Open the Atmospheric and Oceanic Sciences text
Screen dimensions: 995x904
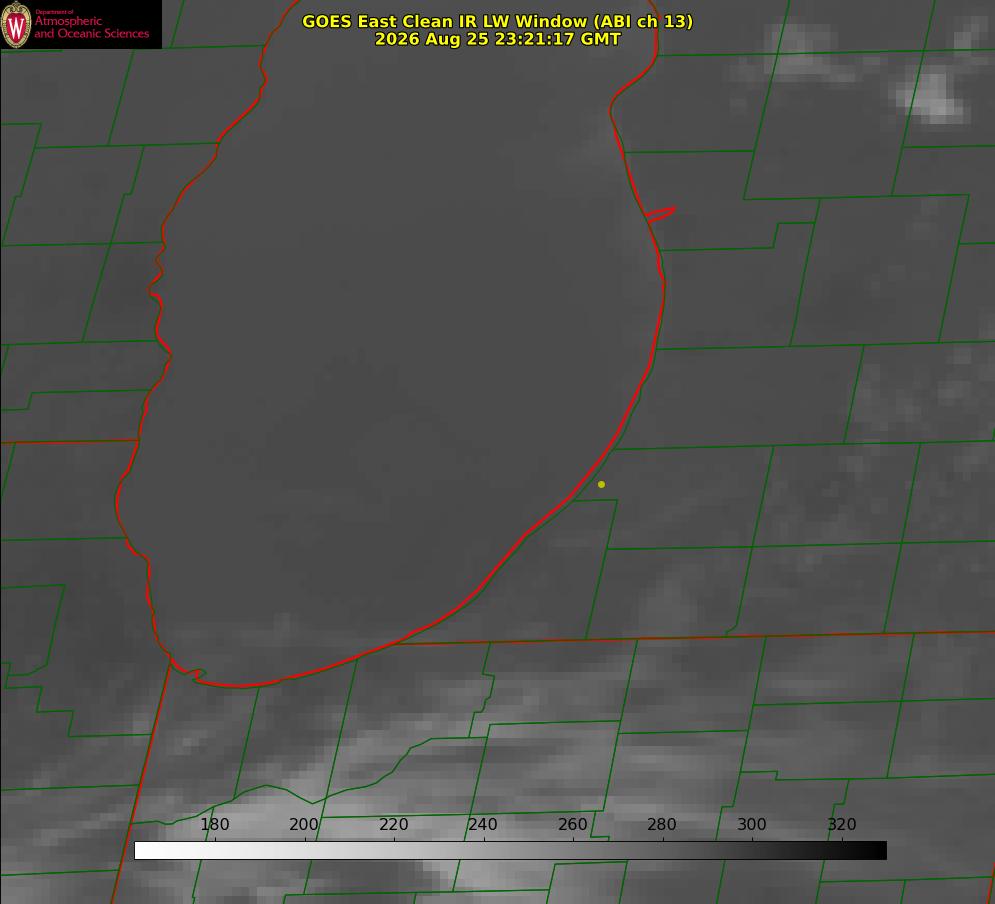[91, 27]
